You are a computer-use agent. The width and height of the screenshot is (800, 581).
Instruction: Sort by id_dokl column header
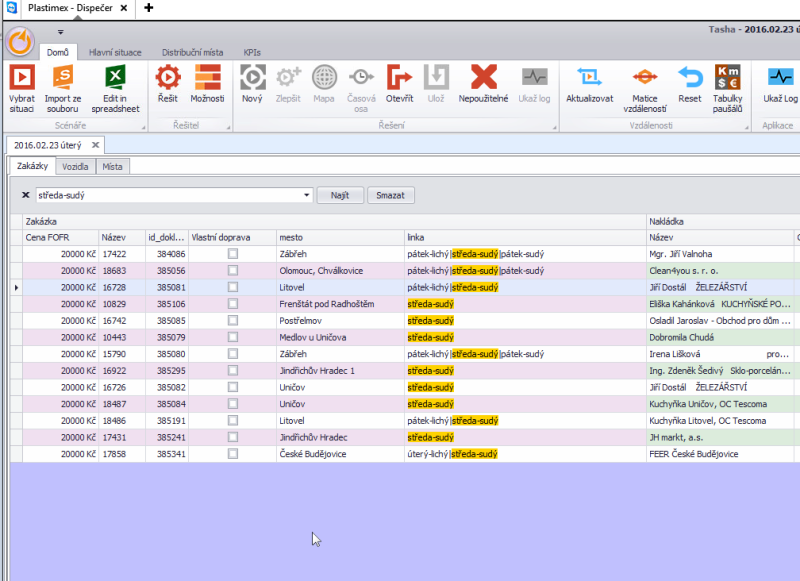(167, 237)
